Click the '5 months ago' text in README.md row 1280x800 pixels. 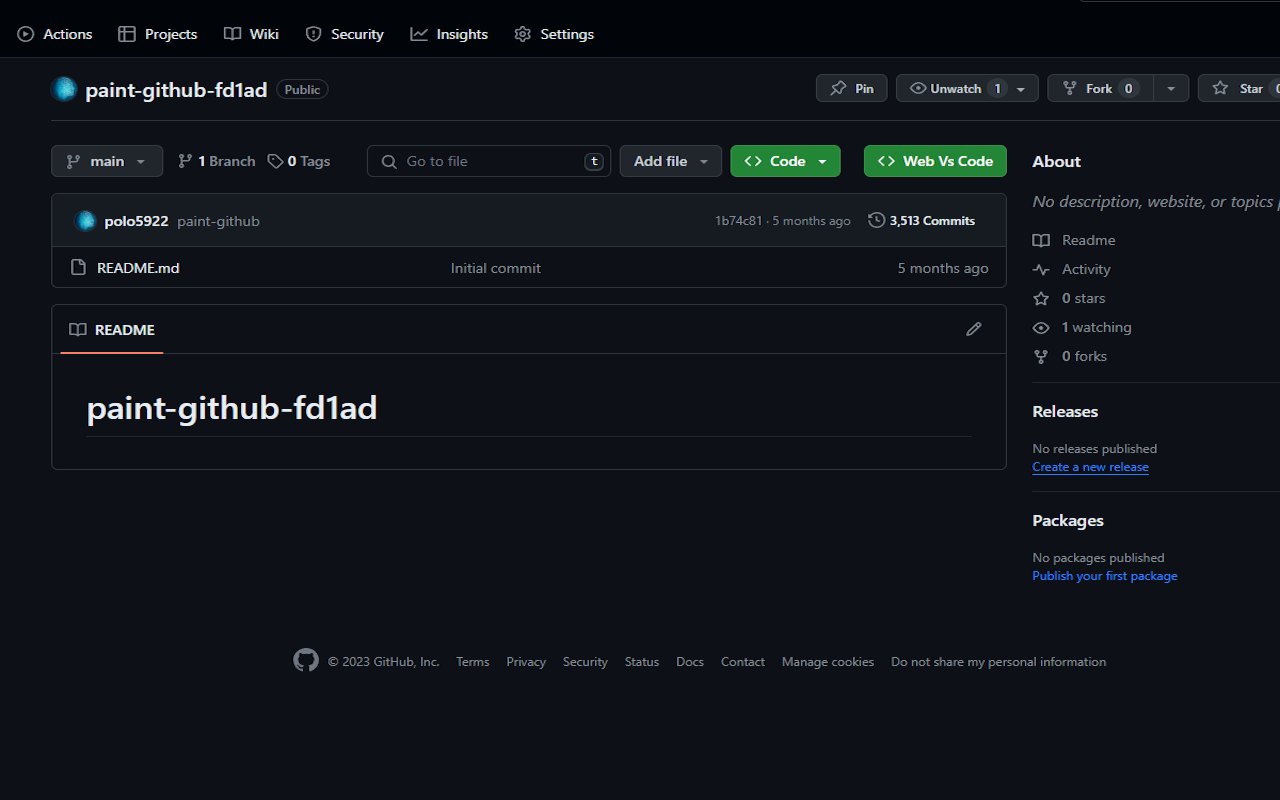point(943,268)
